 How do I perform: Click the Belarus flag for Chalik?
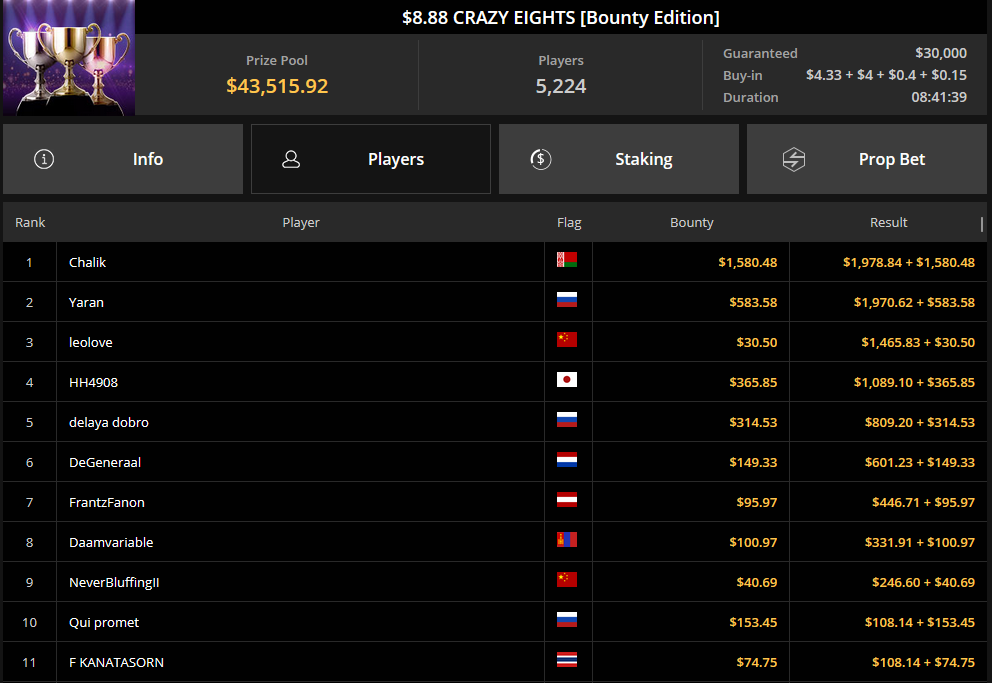click(x=567, y=259)
